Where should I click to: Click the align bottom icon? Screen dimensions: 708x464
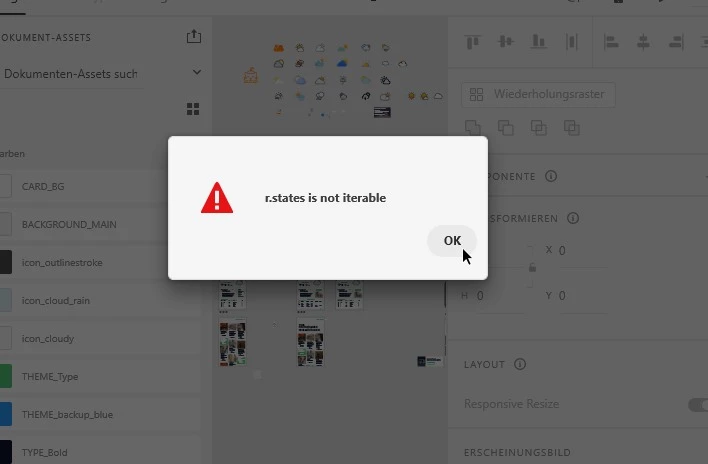pos(538,42)
